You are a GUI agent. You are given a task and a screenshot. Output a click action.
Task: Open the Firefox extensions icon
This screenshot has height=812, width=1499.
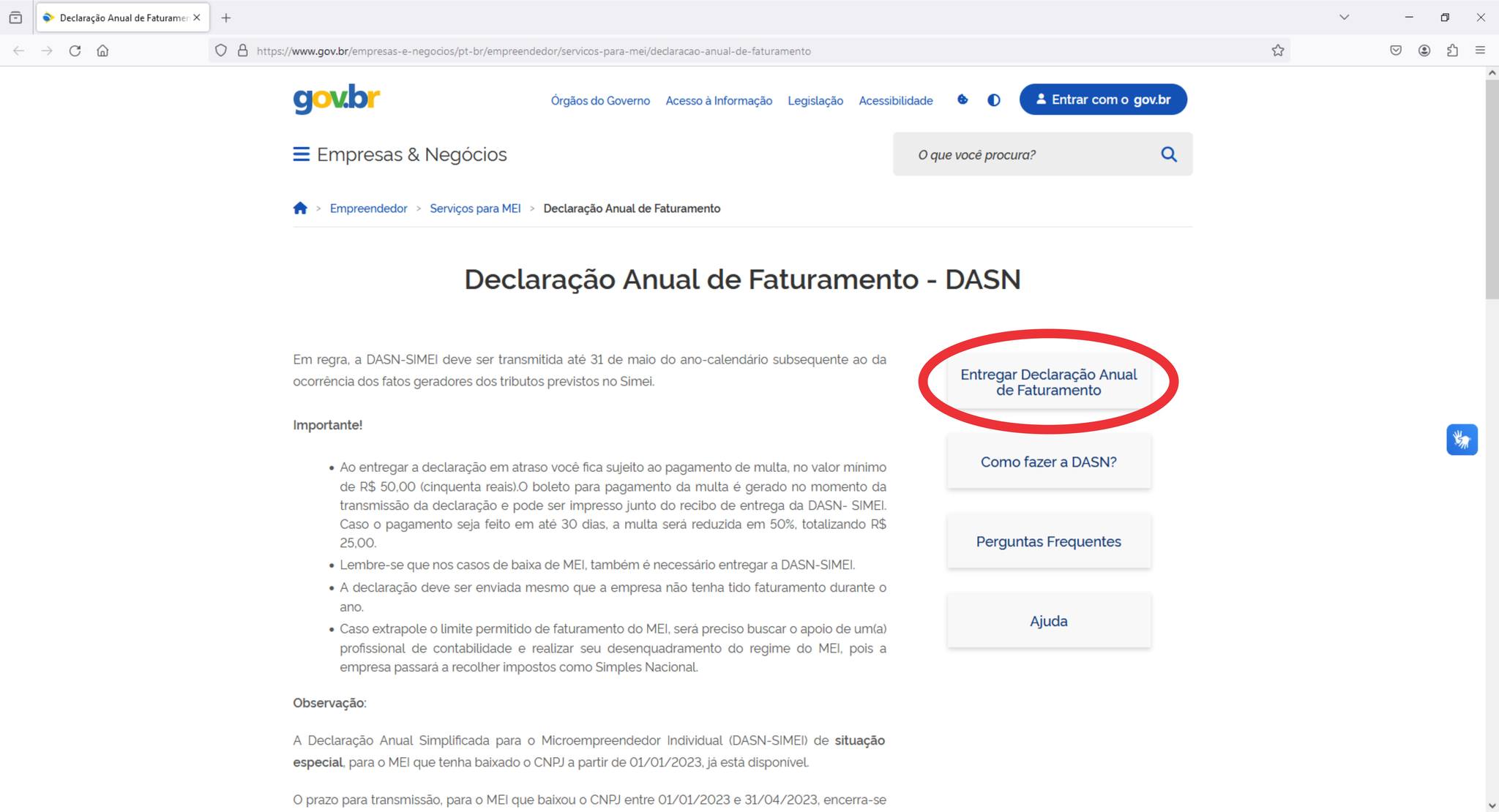[1452, 50]
